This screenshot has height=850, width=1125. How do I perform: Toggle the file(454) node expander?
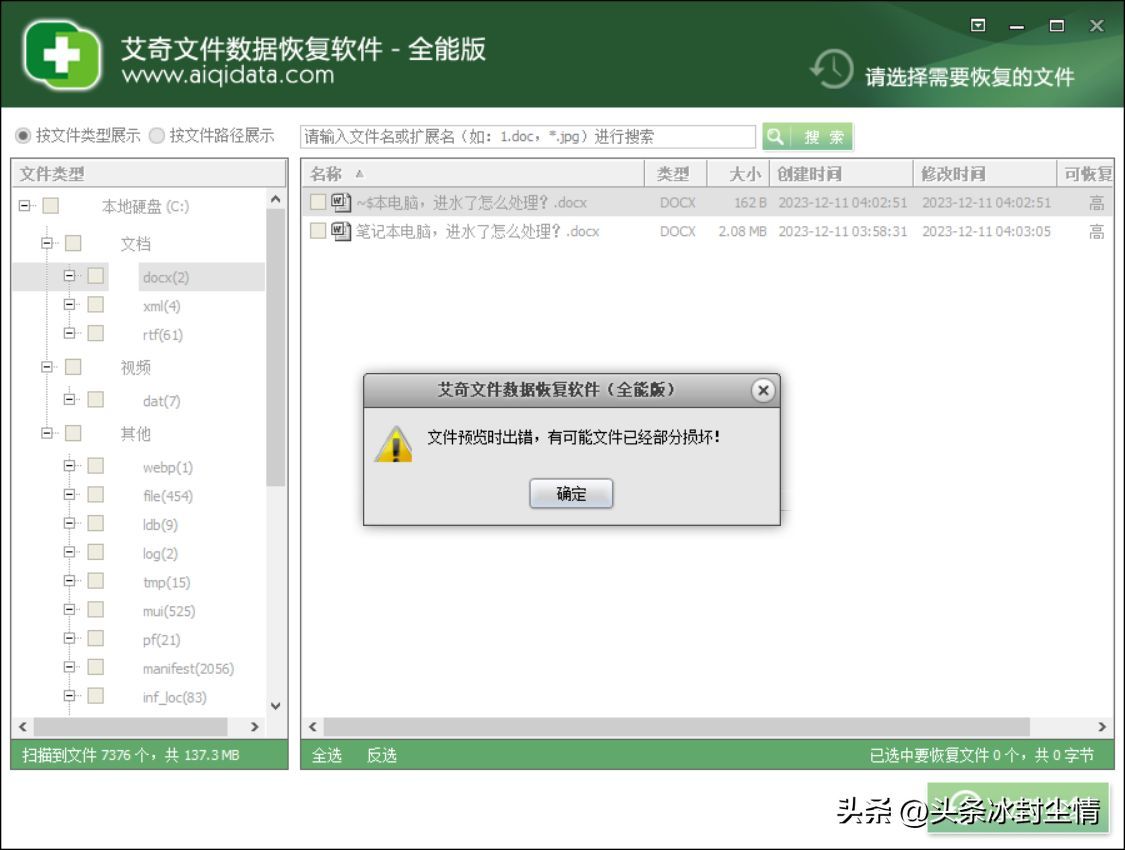tap(70, 494)
